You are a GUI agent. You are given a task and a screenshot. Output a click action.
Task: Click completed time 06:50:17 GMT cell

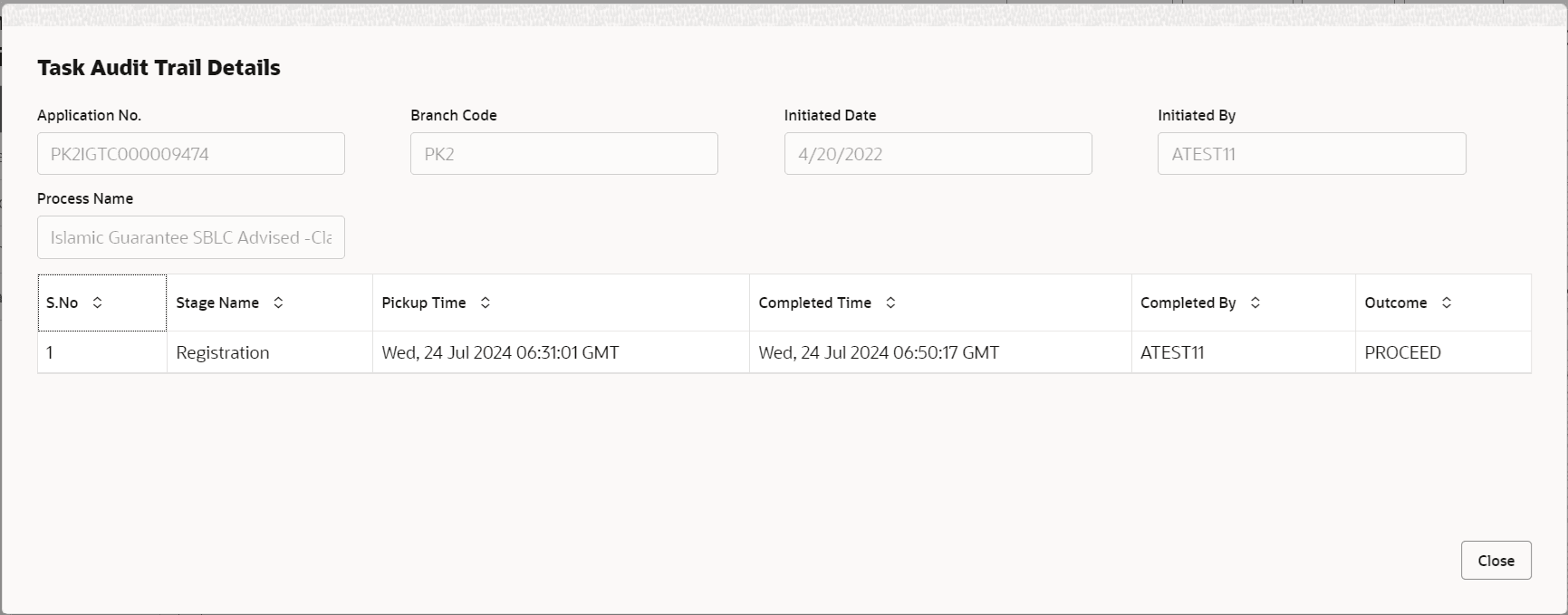pos(940,352)
